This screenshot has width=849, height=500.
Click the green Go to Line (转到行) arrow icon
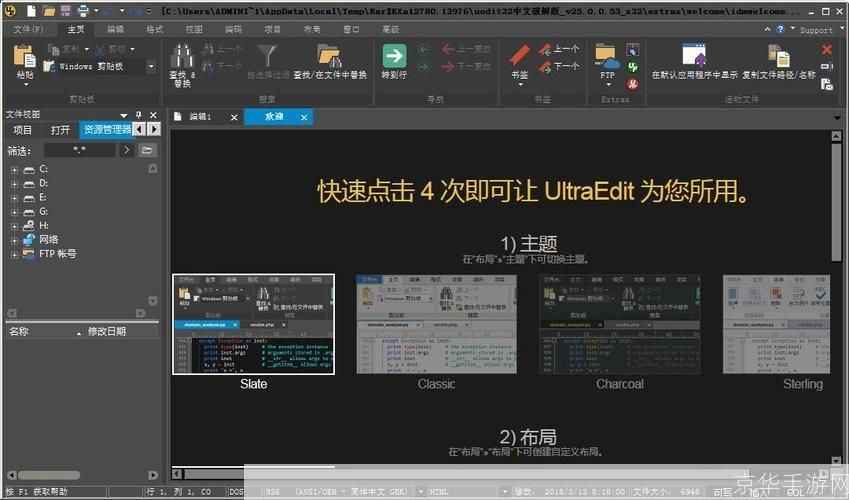(x=394, y=56)
